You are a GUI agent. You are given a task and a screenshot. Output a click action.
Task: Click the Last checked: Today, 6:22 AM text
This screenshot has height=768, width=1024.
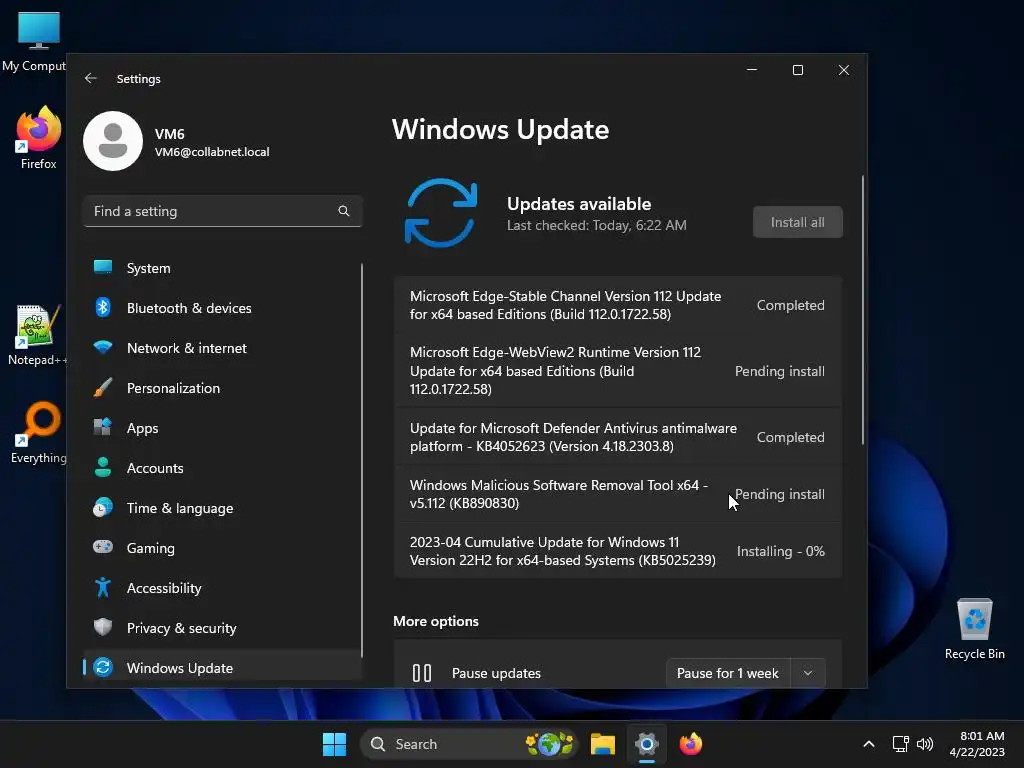[596, 225]
